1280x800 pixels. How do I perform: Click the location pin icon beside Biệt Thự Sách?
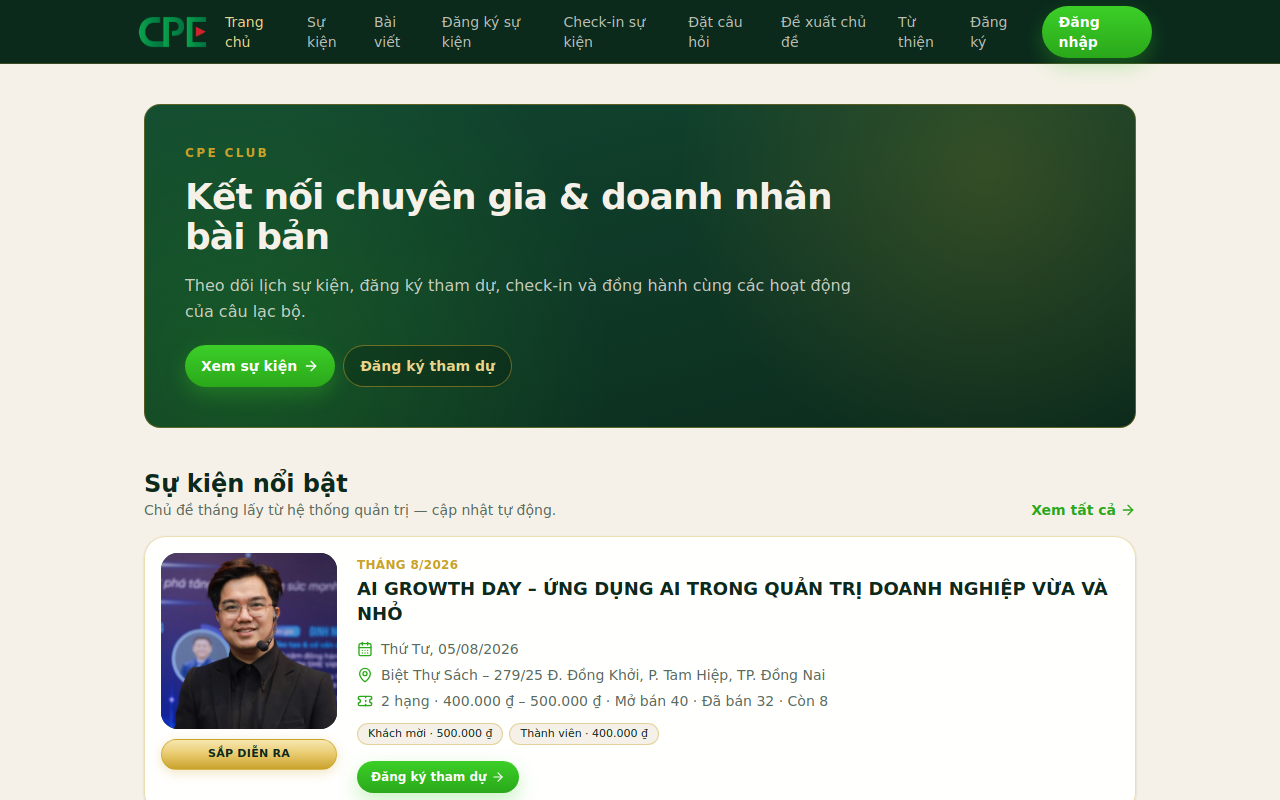[x=365, y=675]
